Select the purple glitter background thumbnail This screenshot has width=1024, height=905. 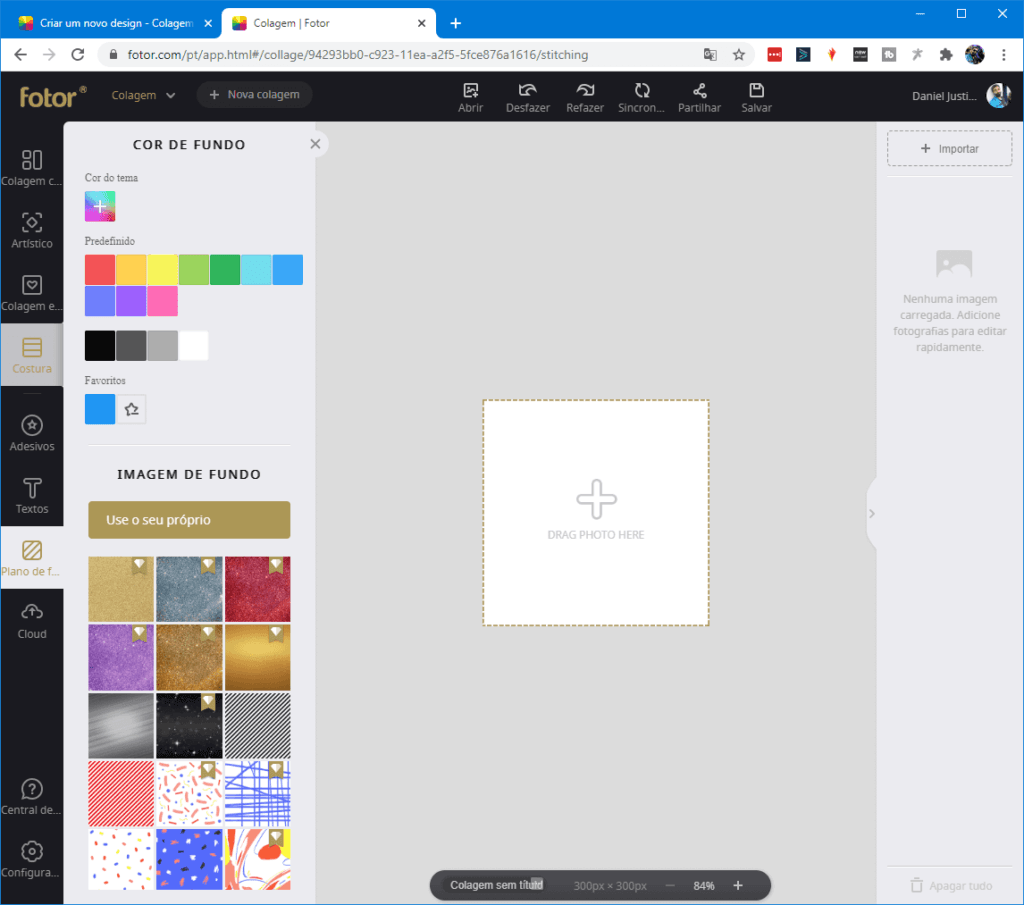coord(121,657)
